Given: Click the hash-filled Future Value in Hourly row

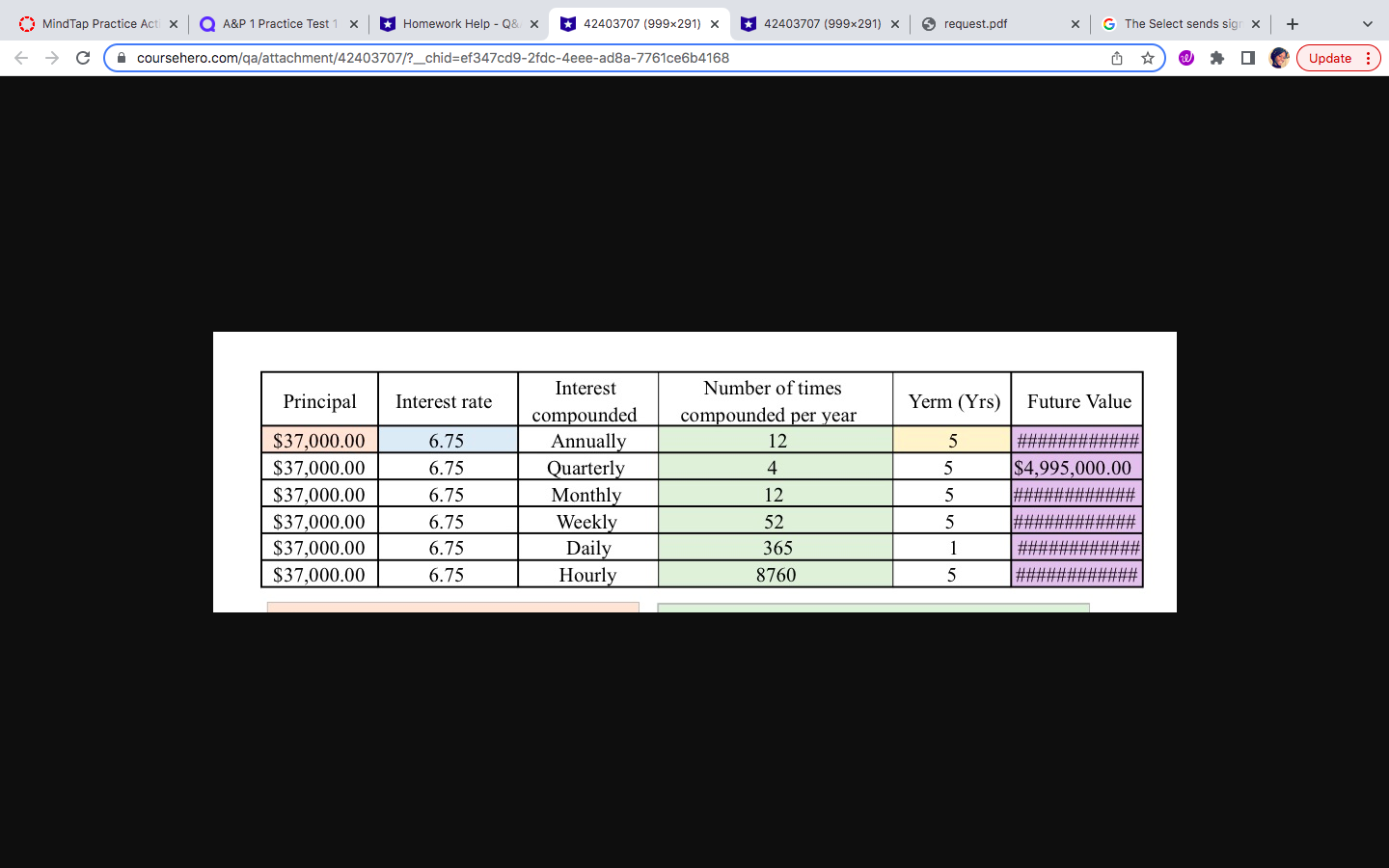Looking at the screenshot, I should tap(1076, 574).
